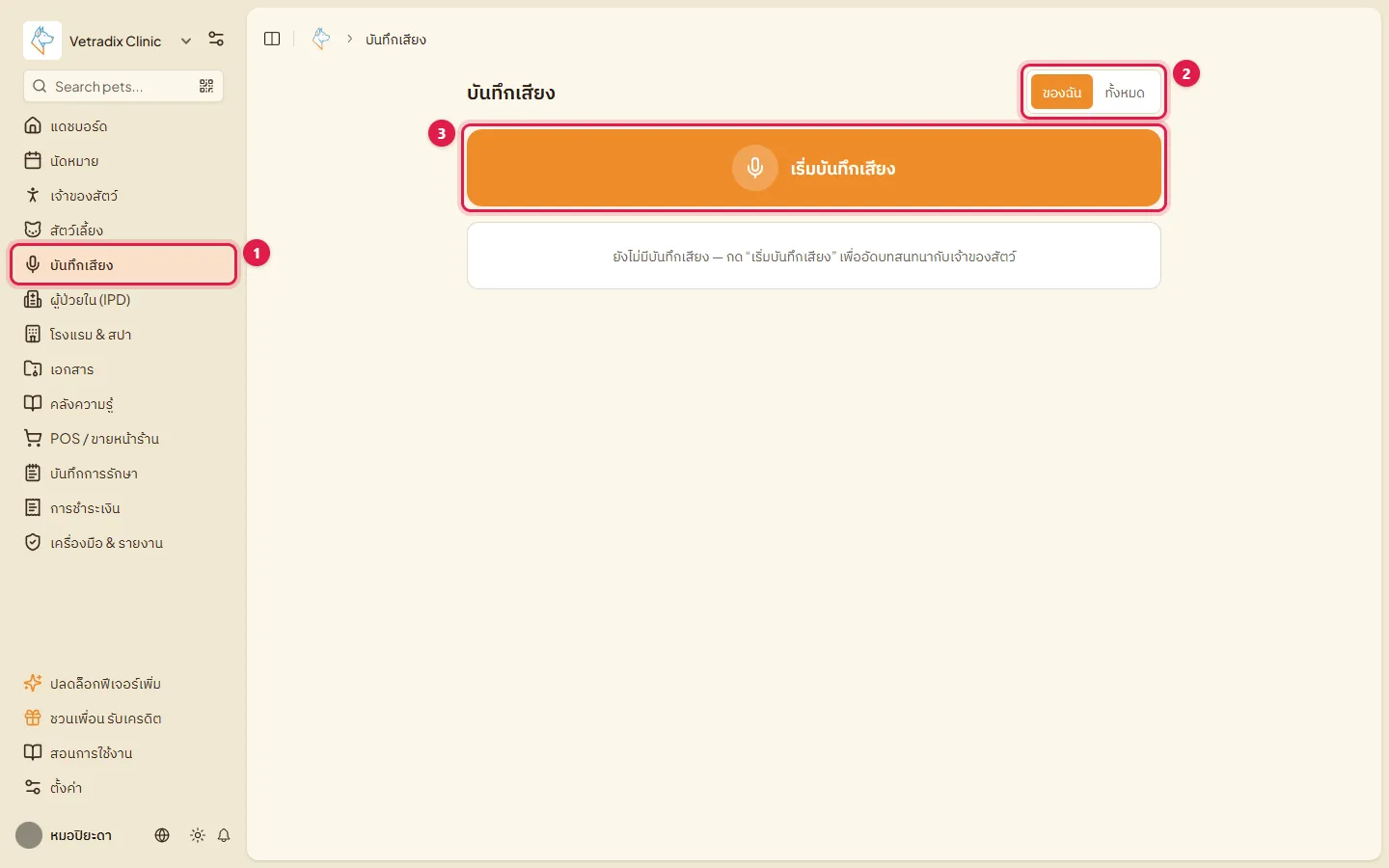This screenshot has height=868, width=1389.
Task: Open ผู้ป่วยใน (IPD) section
Action: point(123,300)
